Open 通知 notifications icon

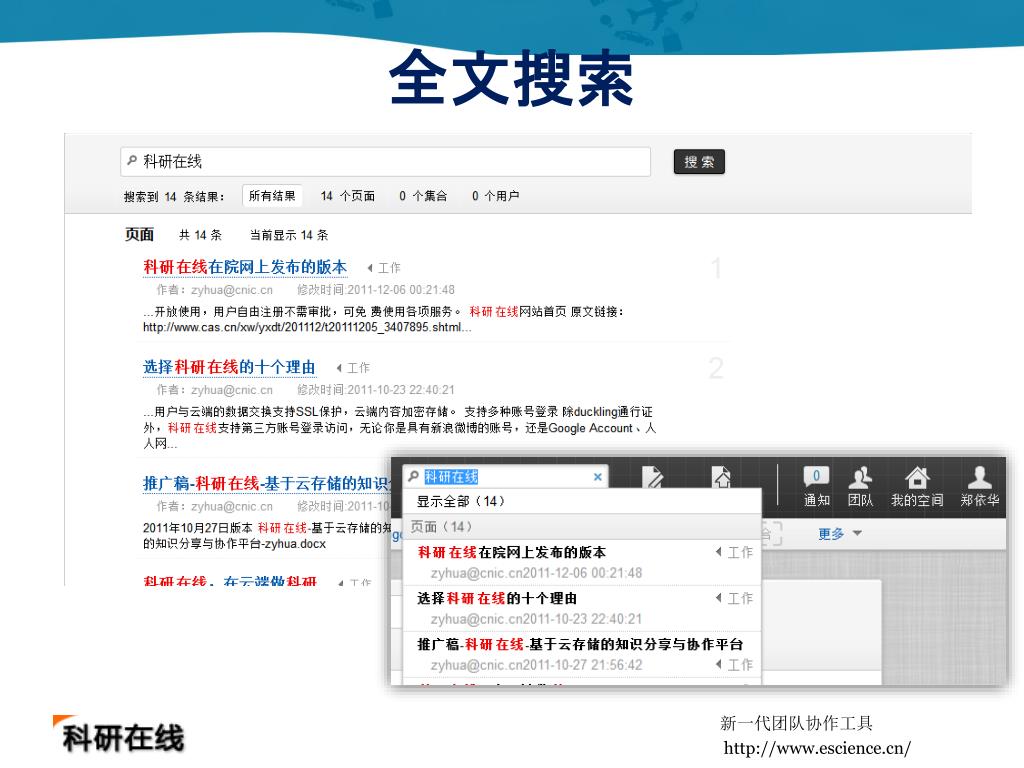click(x=816, y=487)
